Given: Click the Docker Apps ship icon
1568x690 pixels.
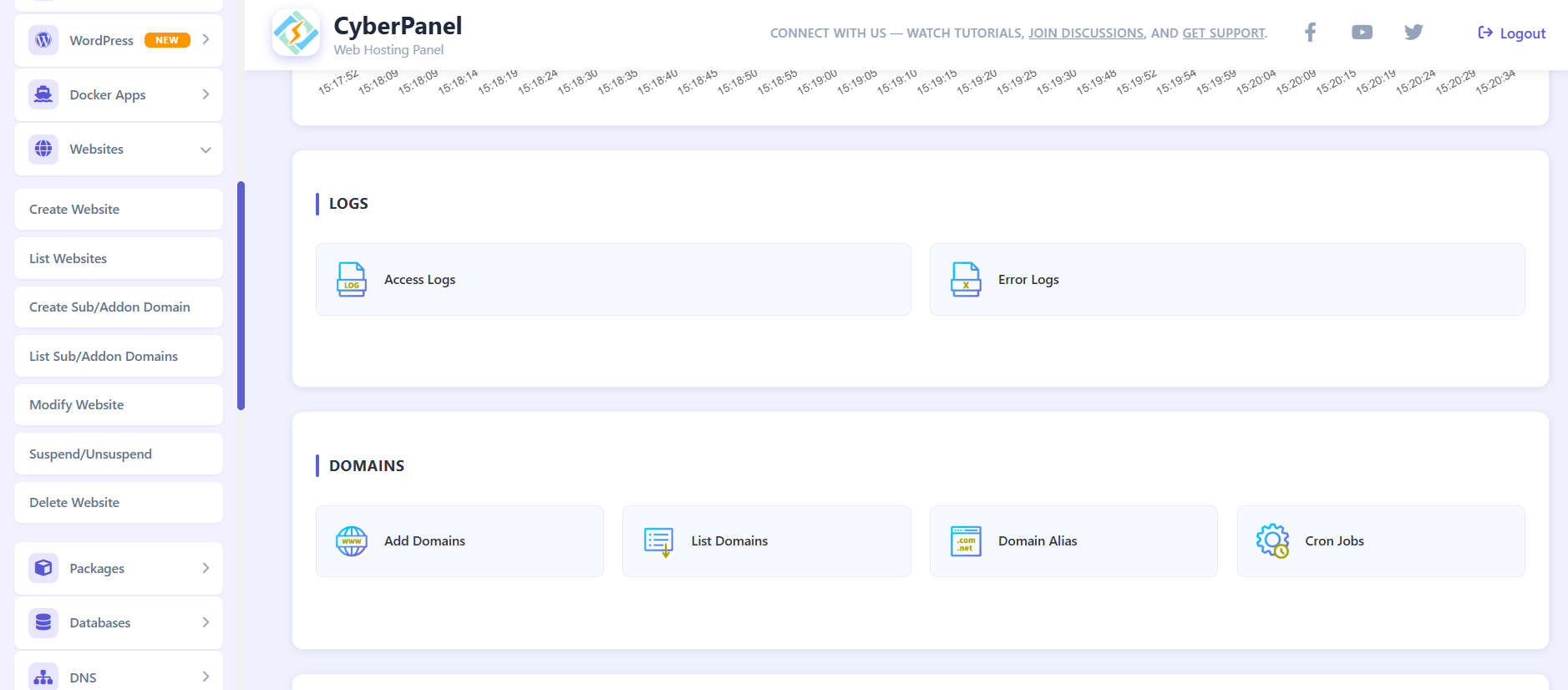Looking at the screenshot, I should pos(43,94).
